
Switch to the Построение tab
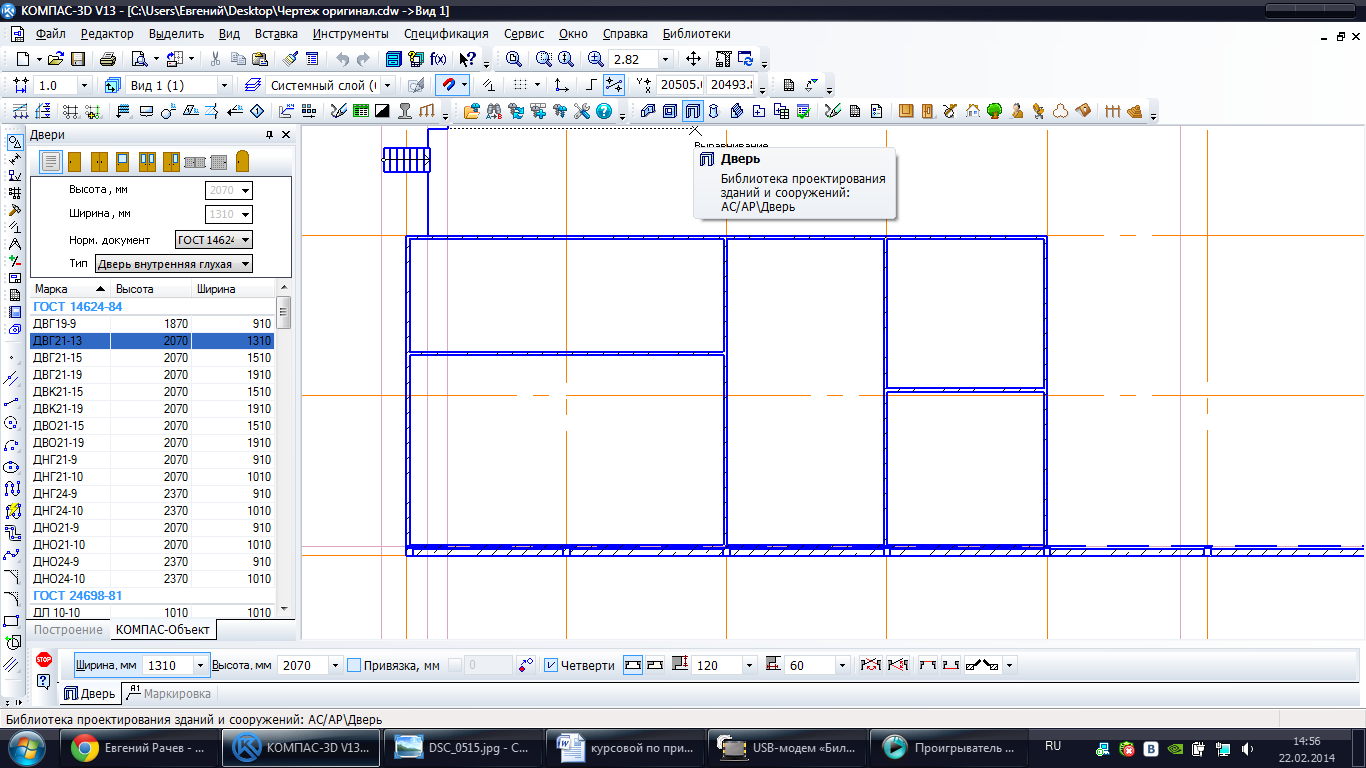[x=69, y=629]
